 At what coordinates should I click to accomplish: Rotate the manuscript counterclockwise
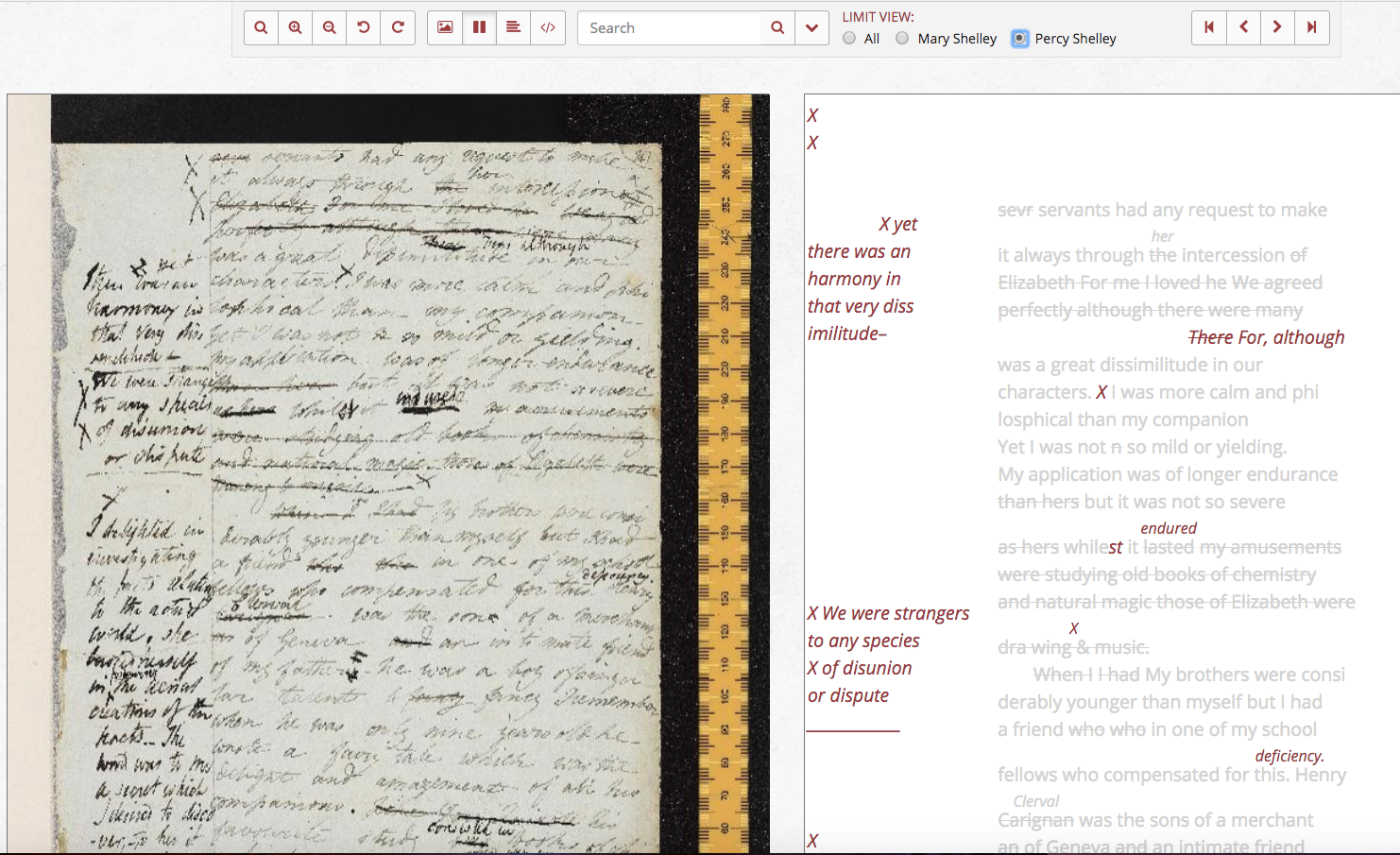[x=364, y=27]
